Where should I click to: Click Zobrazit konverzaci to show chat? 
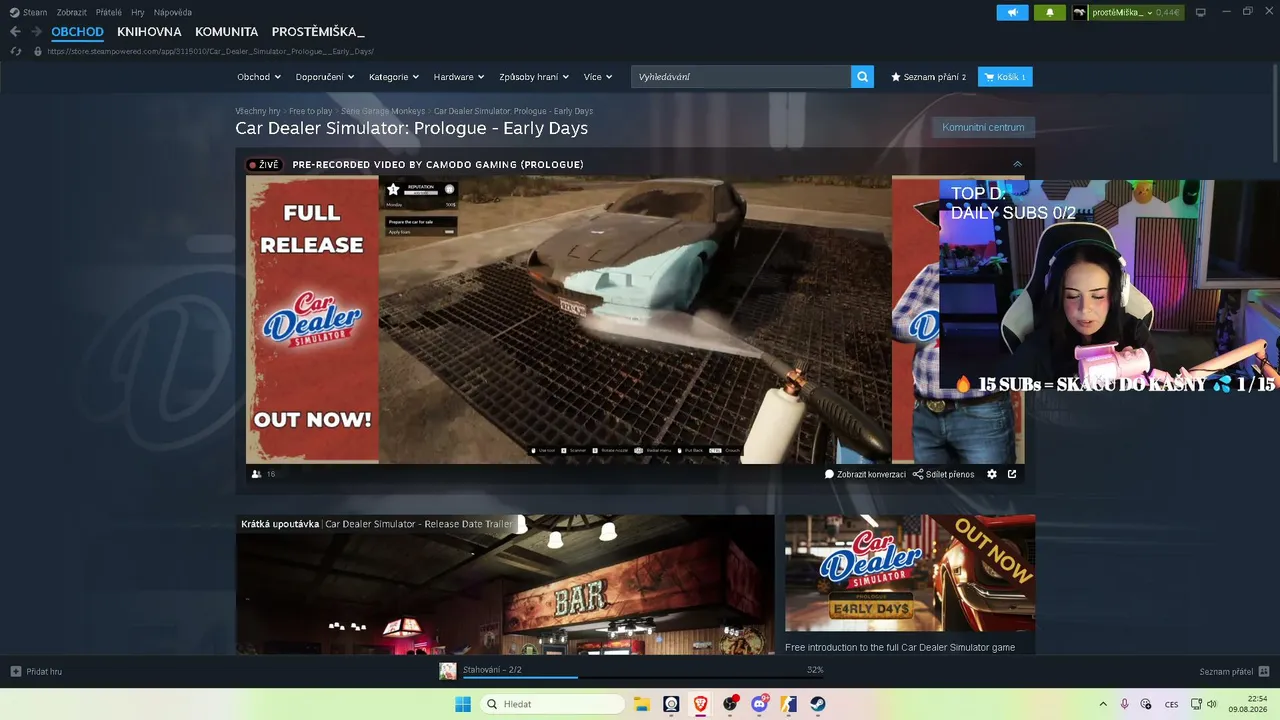[865, 474]
